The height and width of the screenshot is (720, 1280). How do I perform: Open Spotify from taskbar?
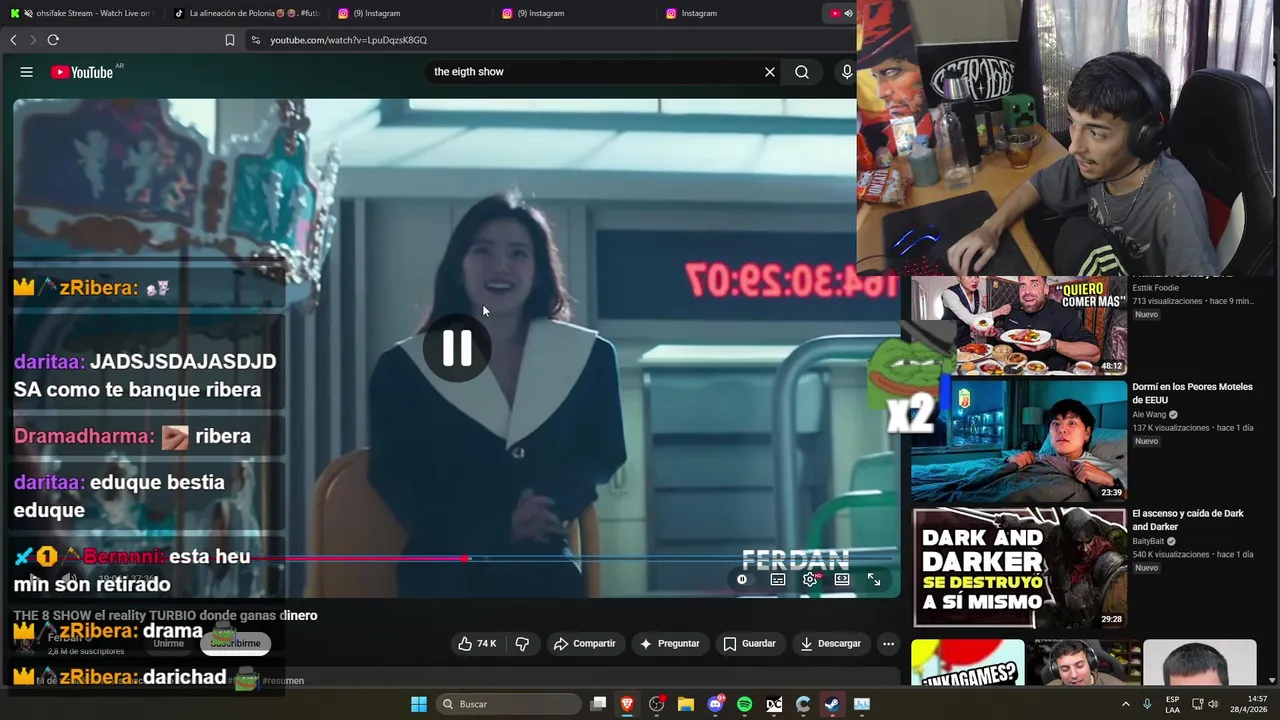click(744, 704)
